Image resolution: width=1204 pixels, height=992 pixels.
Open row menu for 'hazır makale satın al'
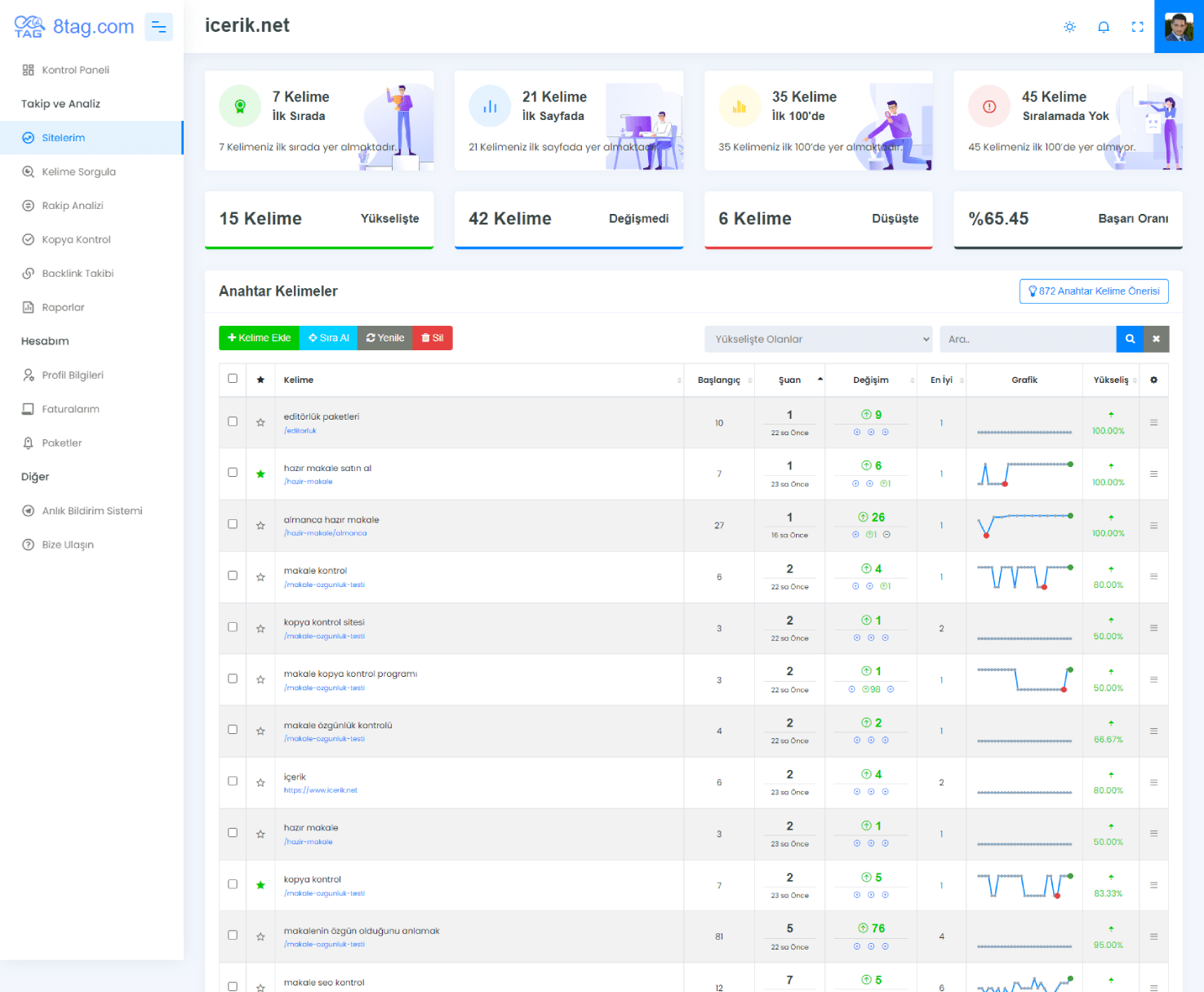click(x=1153, y=474)
